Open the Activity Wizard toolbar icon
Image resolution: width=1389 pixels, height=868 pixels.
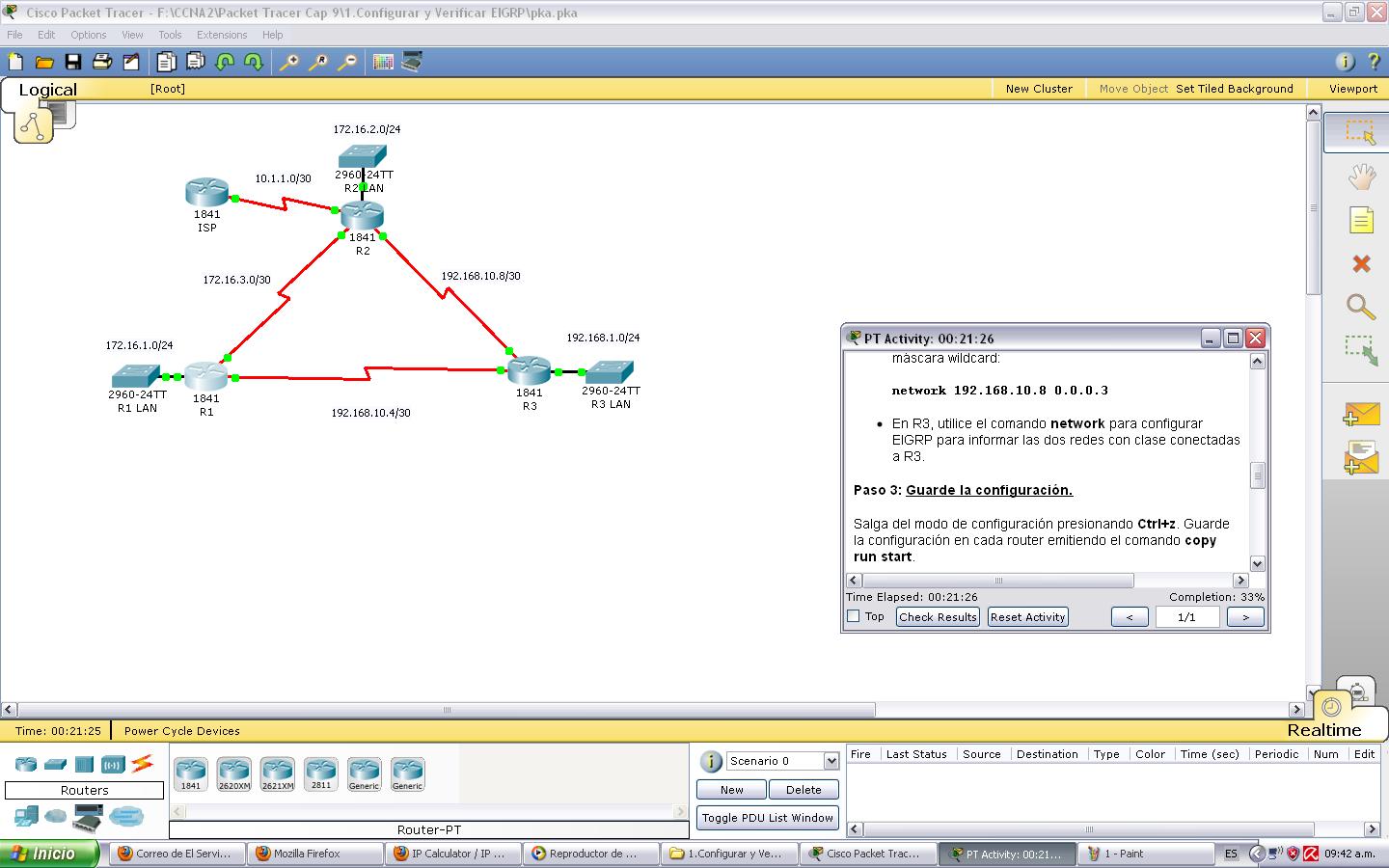[131, 62]
